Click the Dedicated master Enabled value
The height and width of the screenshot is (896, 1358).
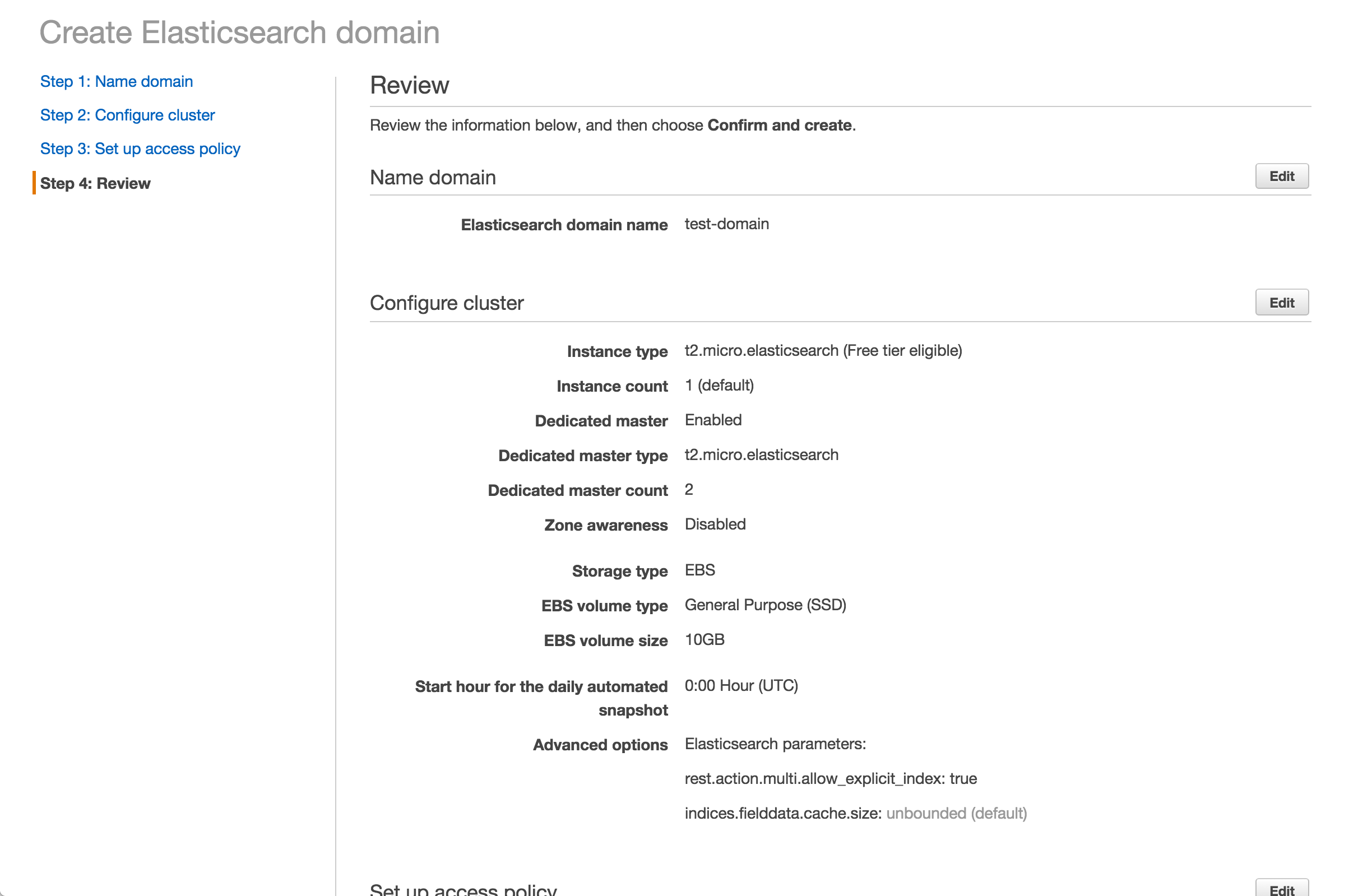713,420
